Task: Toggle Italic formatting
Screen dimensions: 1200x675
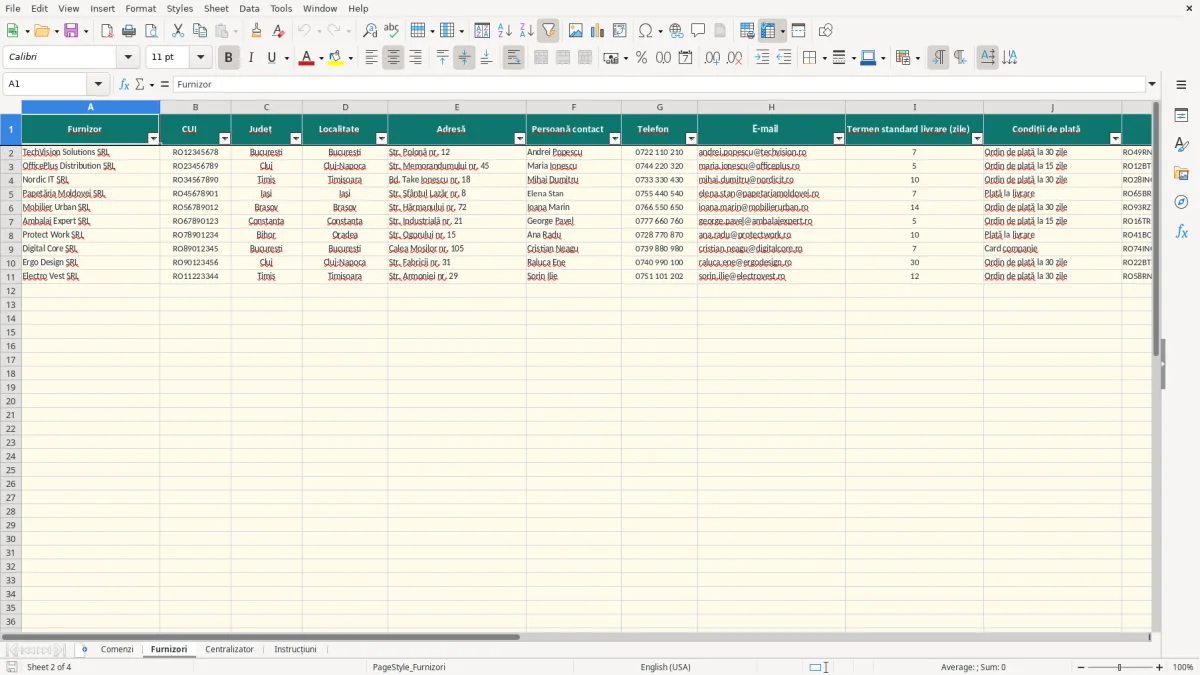Action: 250,58
